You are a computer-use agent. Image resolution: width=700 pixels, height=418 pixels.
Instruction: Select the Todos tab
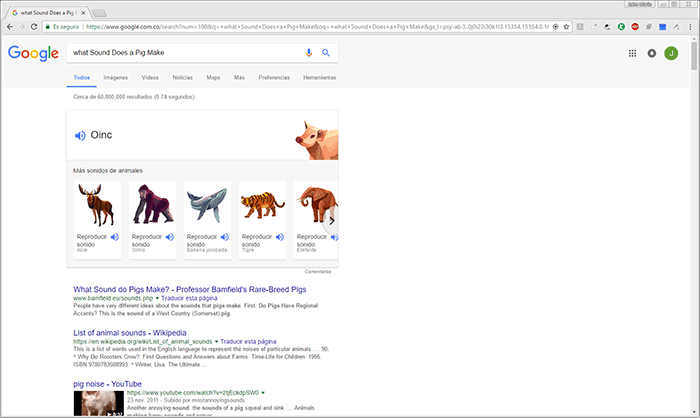pos(82,78)
